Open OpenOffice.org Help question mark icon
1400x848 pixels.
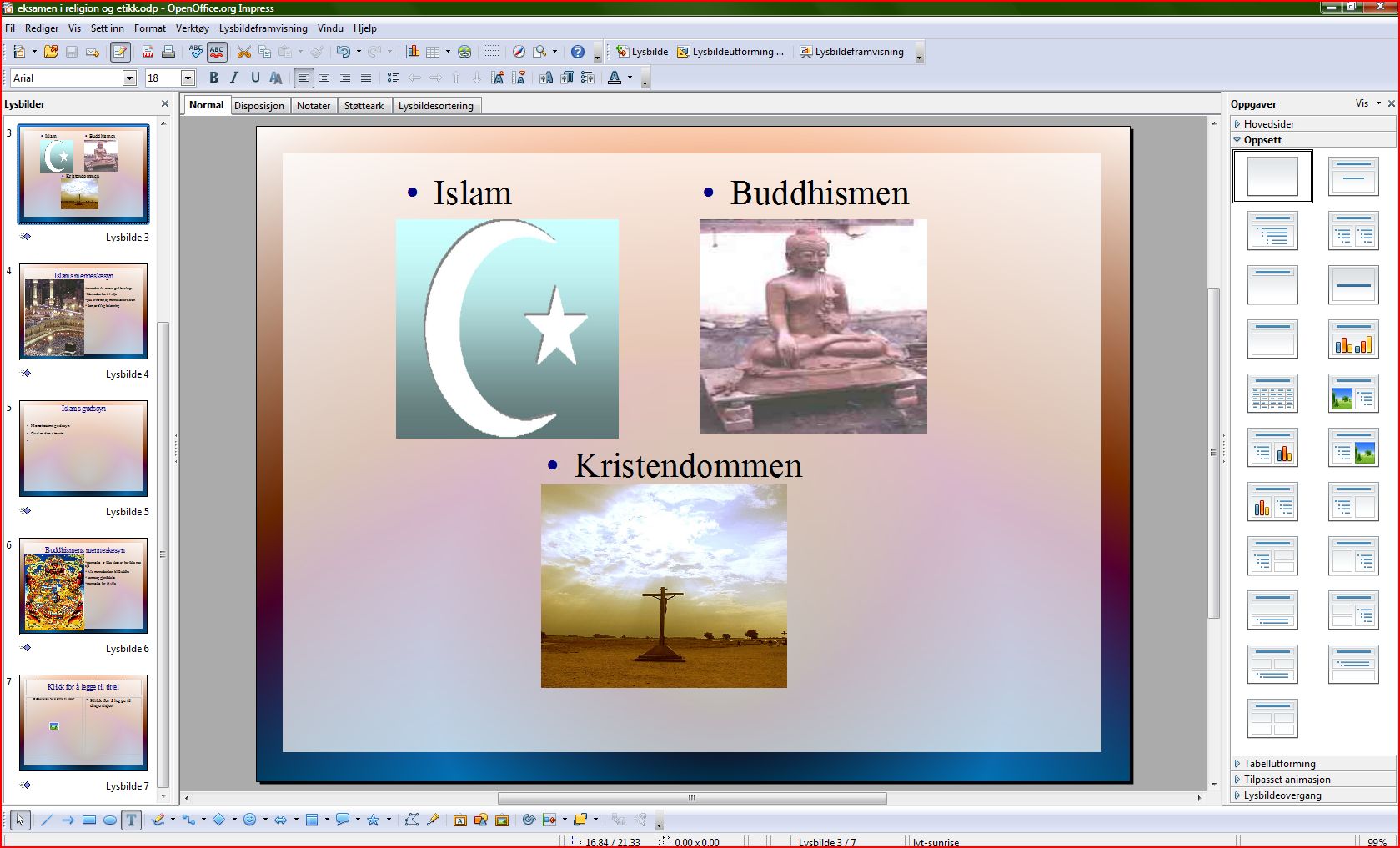tap(578, 52)
